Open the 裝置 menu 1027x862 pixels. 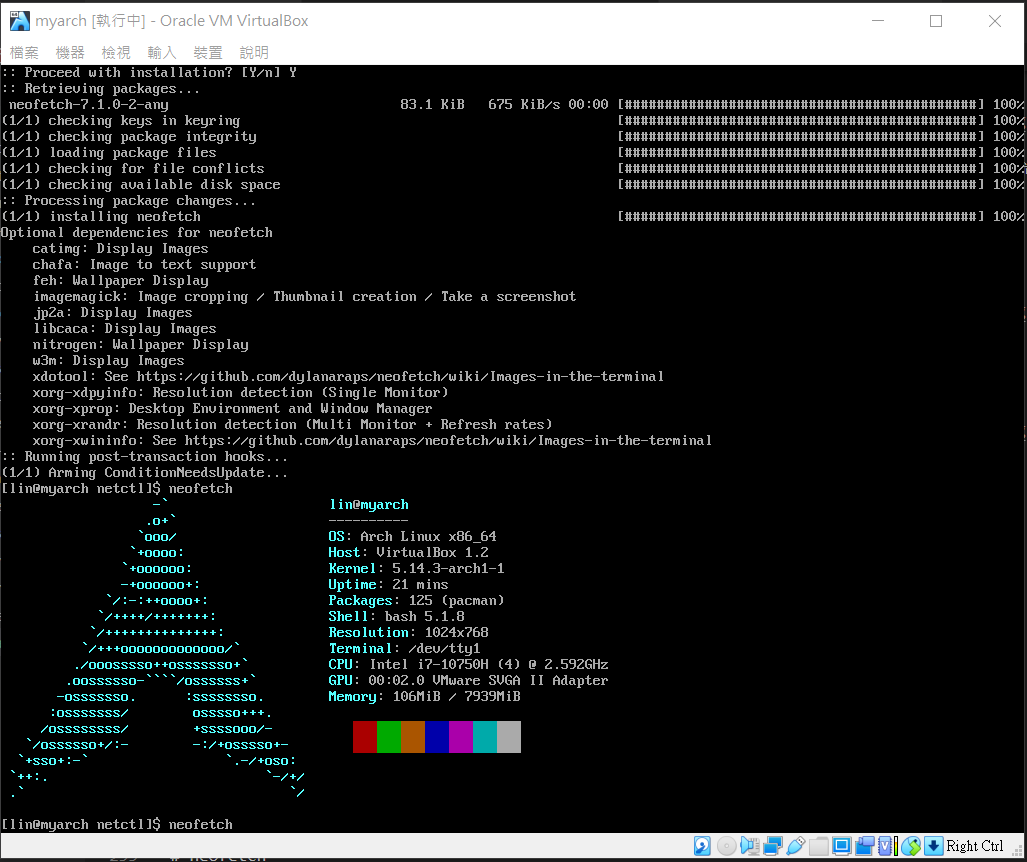pyautogui.click(x=208, y=52)
